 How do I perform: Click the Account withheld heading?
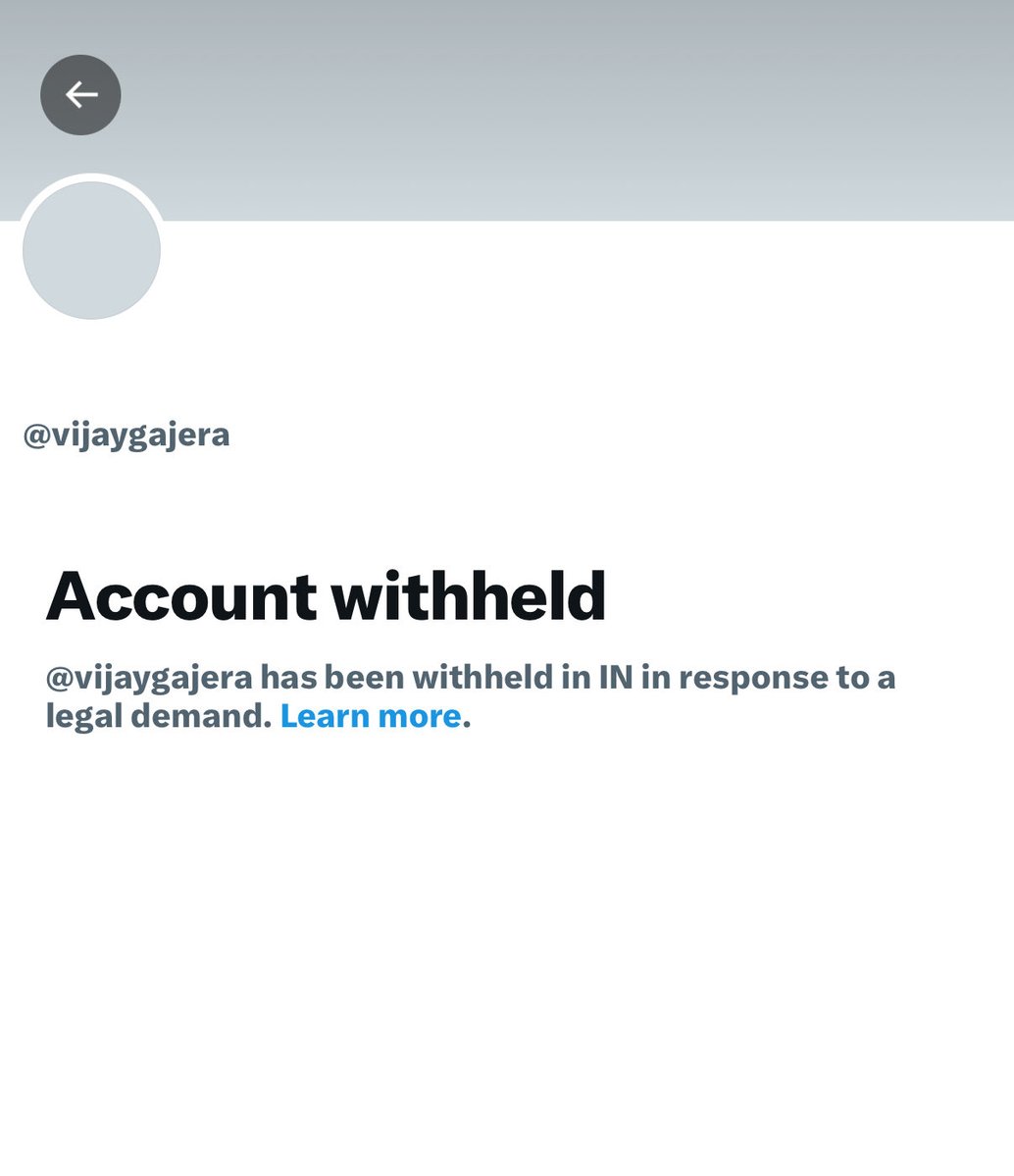tap(326, 596)
